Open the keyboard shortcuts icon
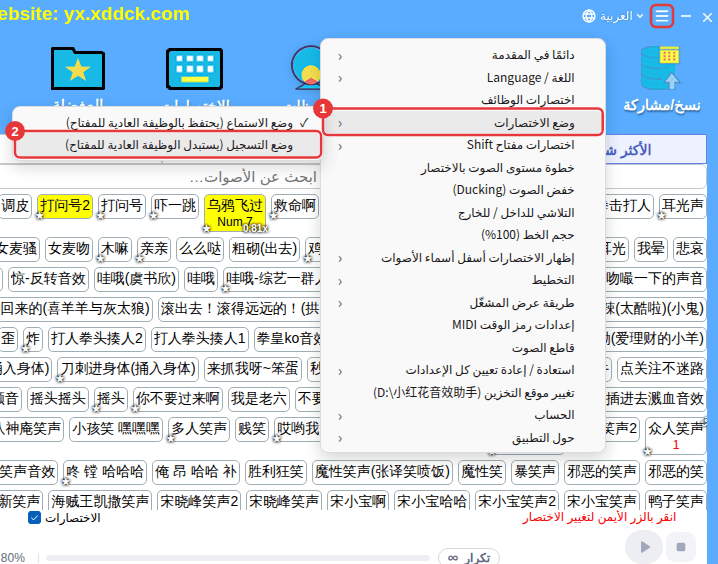Viewport: 718px width, 564px height. pyautogui.click(x=195, y=69)
